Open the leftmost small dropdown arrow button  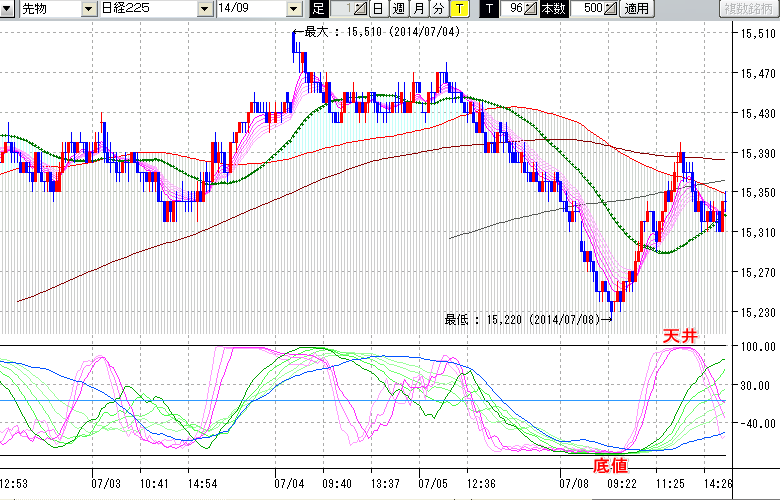click(9, 9)
